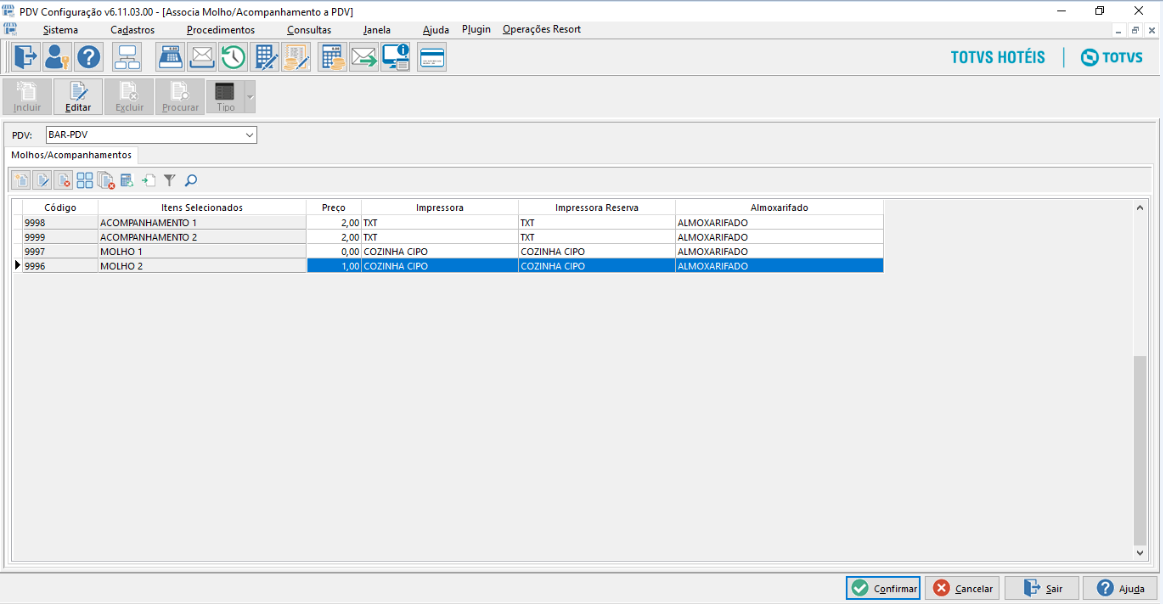Open the Plugin menu

tap(476, 29)
